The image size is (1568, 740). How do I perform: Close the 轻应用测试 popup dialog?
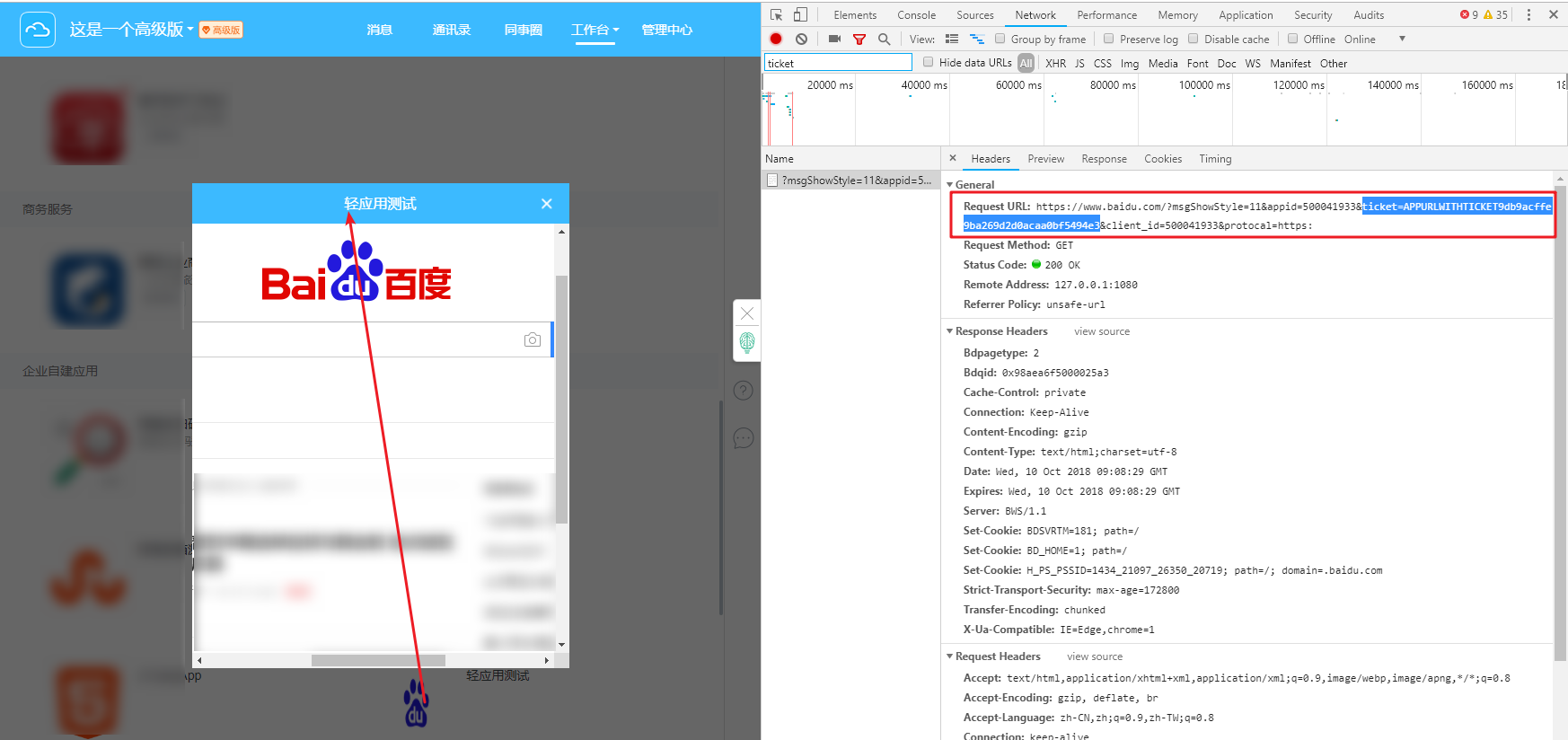546,204
